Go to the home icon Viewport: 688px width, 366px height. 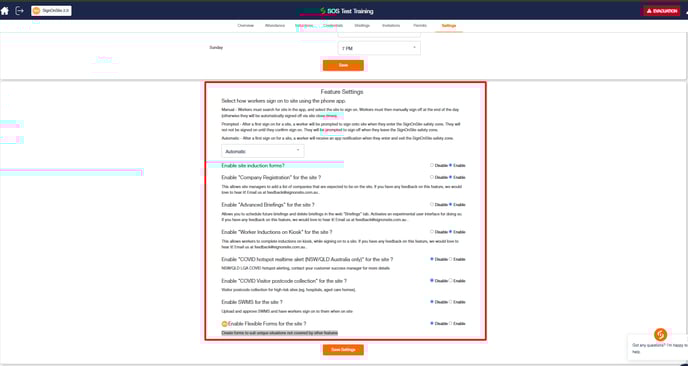coord(5,11)
